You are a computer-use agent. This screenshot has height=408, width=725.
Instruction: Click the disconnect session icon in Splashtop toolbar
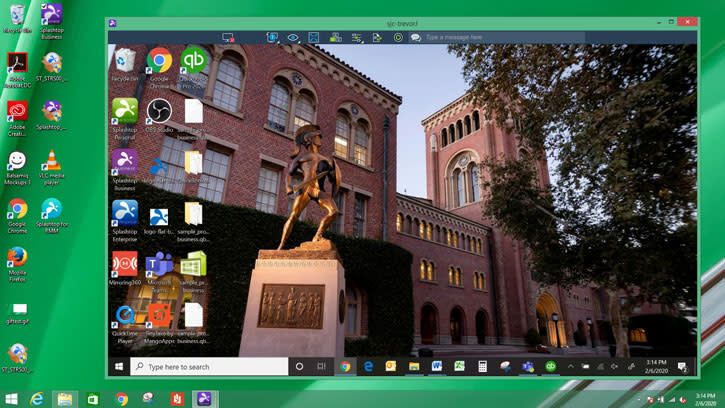229,37
